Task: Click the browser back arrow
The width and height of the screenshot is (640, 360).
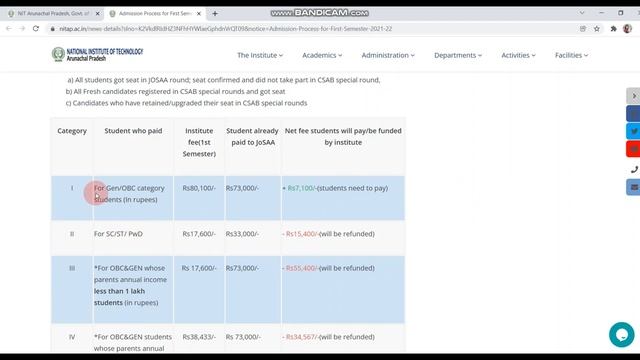Action: point(9,29)
